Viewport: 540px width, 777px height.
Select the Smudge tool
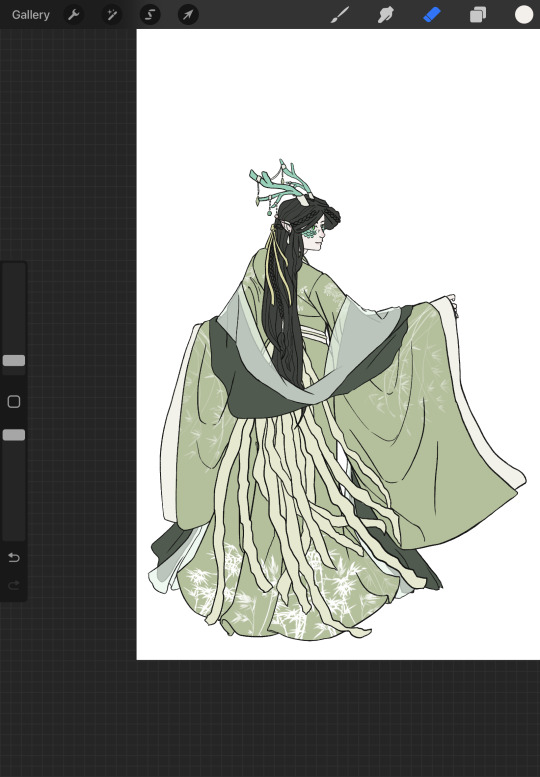385,15
